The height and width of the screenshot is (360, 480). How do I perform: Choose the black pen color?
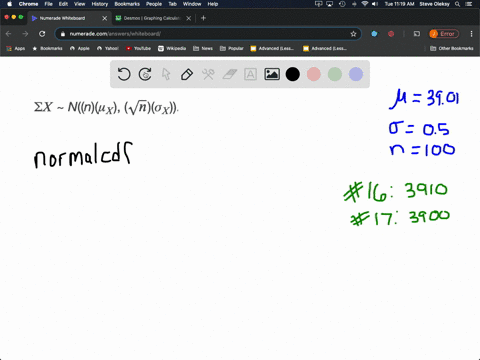pyautogui.click(x=293, y=74)
